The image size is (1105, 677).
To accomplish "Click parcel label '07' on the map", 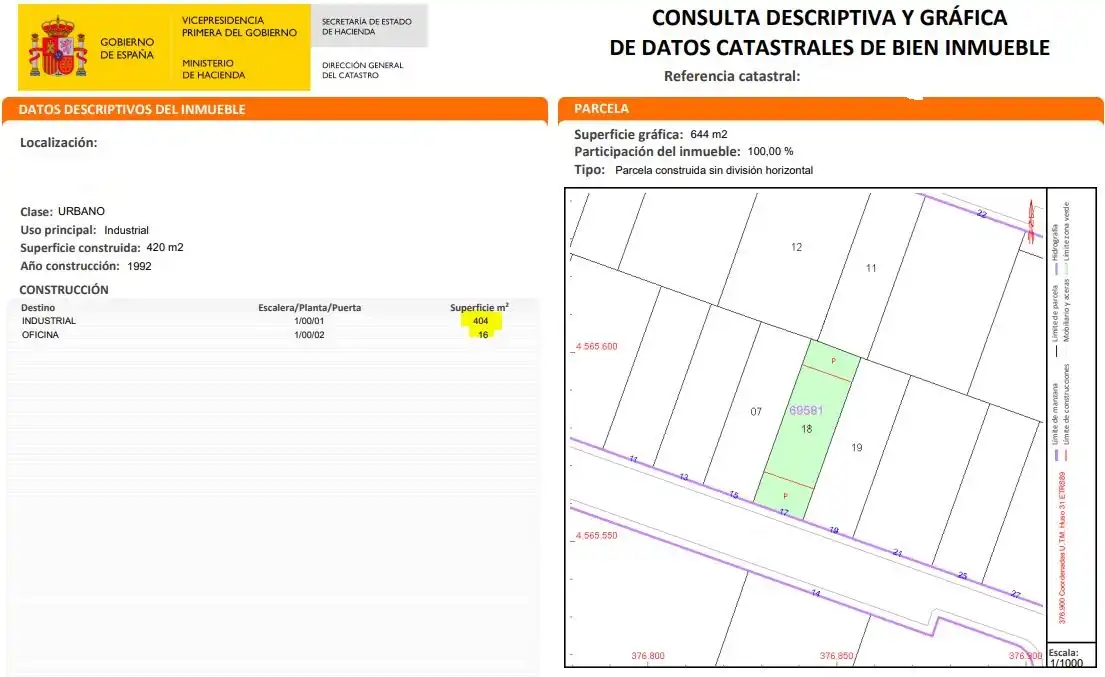I will [755, 411].
